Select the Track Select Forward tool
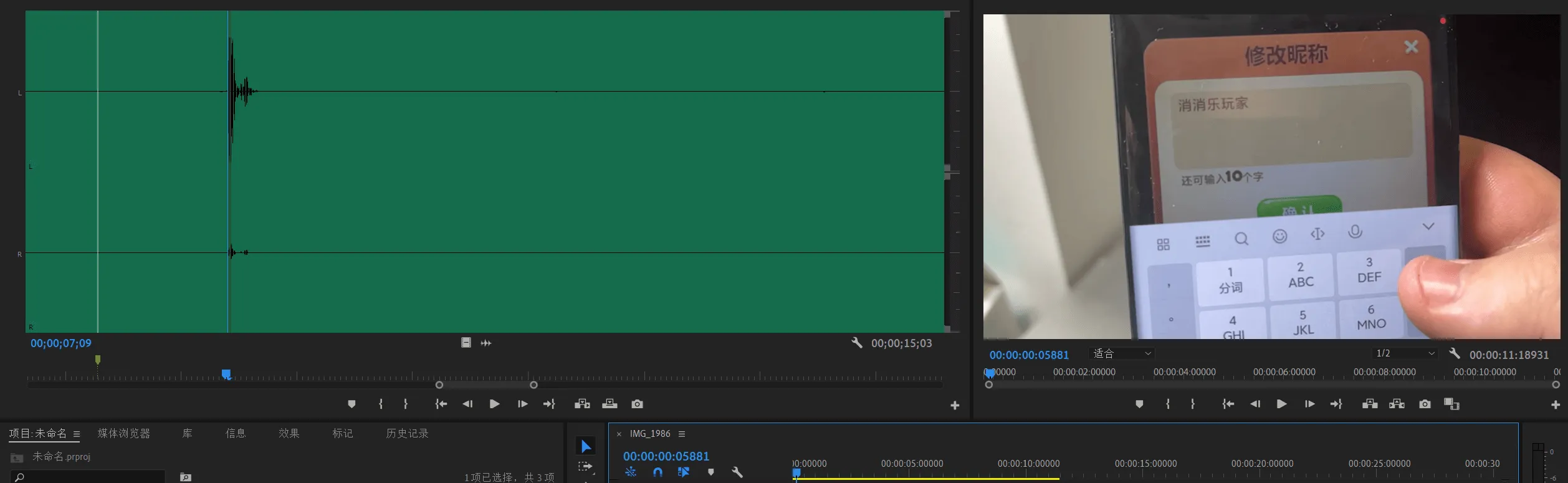The width and height of the screenshot is (1568, 483). click(x=585, y=467)
